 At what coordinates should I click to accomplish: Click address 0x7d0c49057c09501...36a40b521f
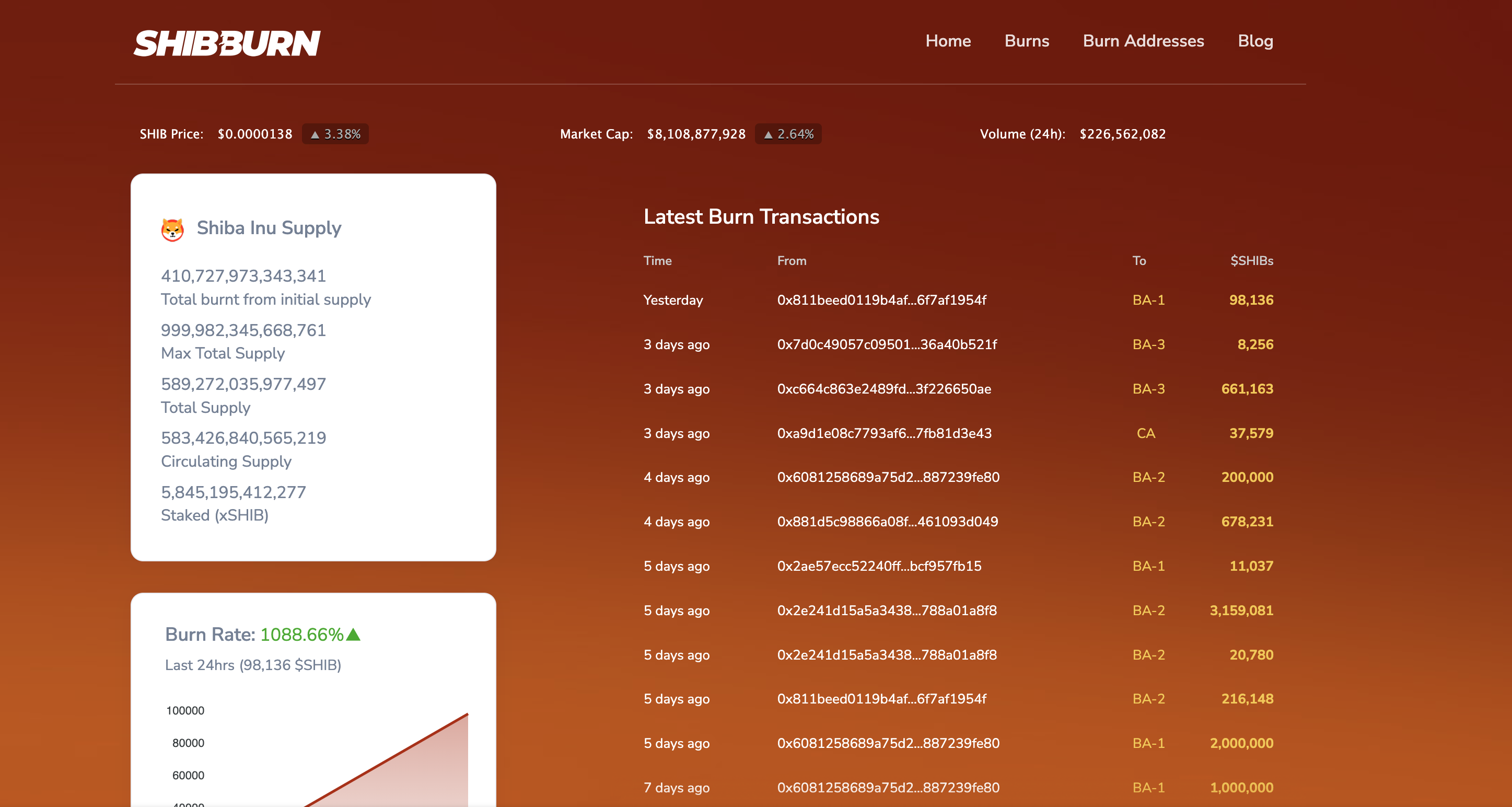pos(886,344)
